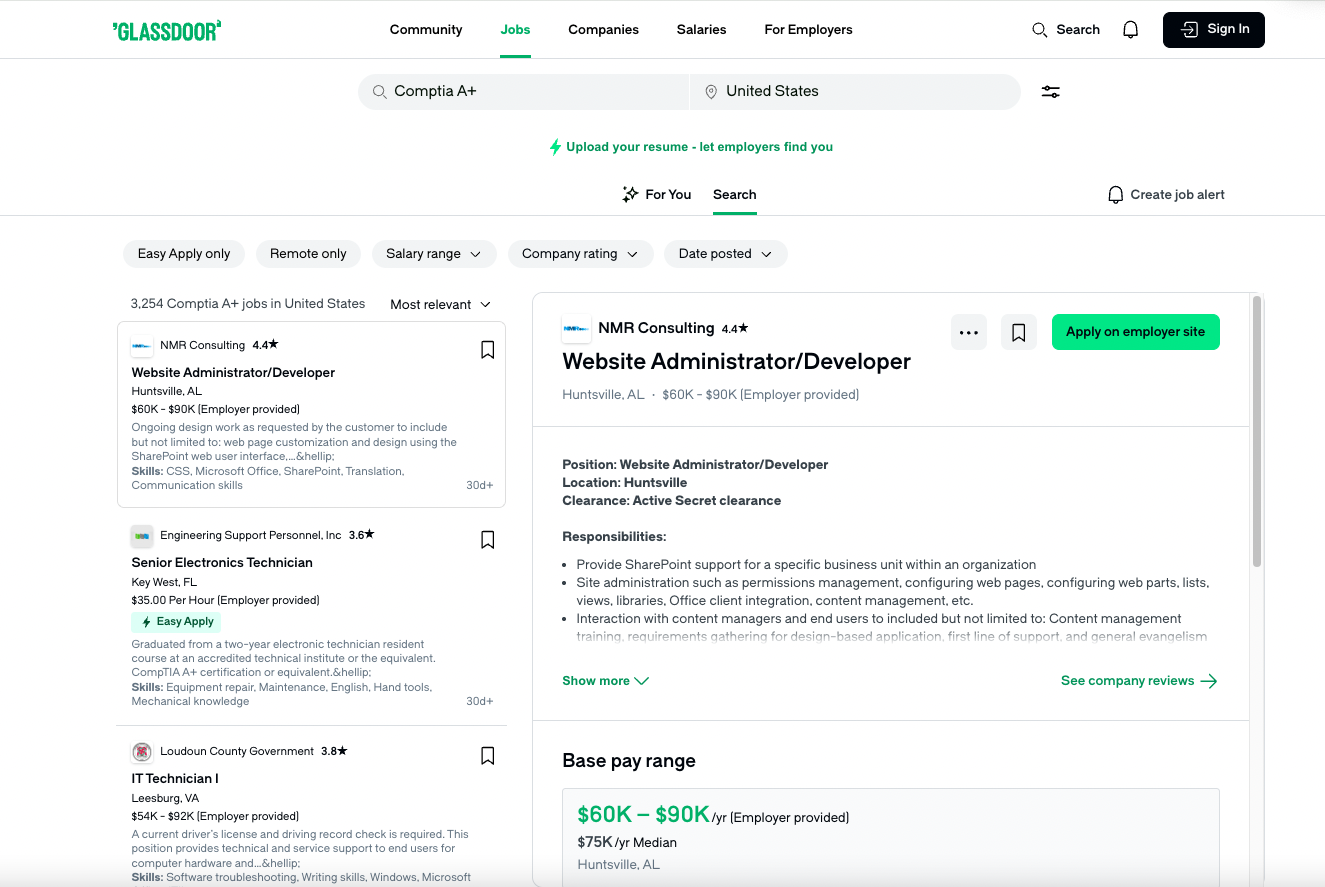The image size is (1325, 887).
Task: Bookmark the Senior Electronics Technician job
Action: click(488, 540)
